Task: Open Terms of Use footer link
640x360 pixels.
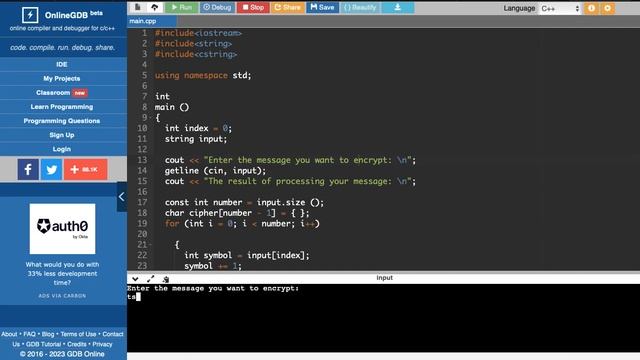Action: click(x=78, y=334)
